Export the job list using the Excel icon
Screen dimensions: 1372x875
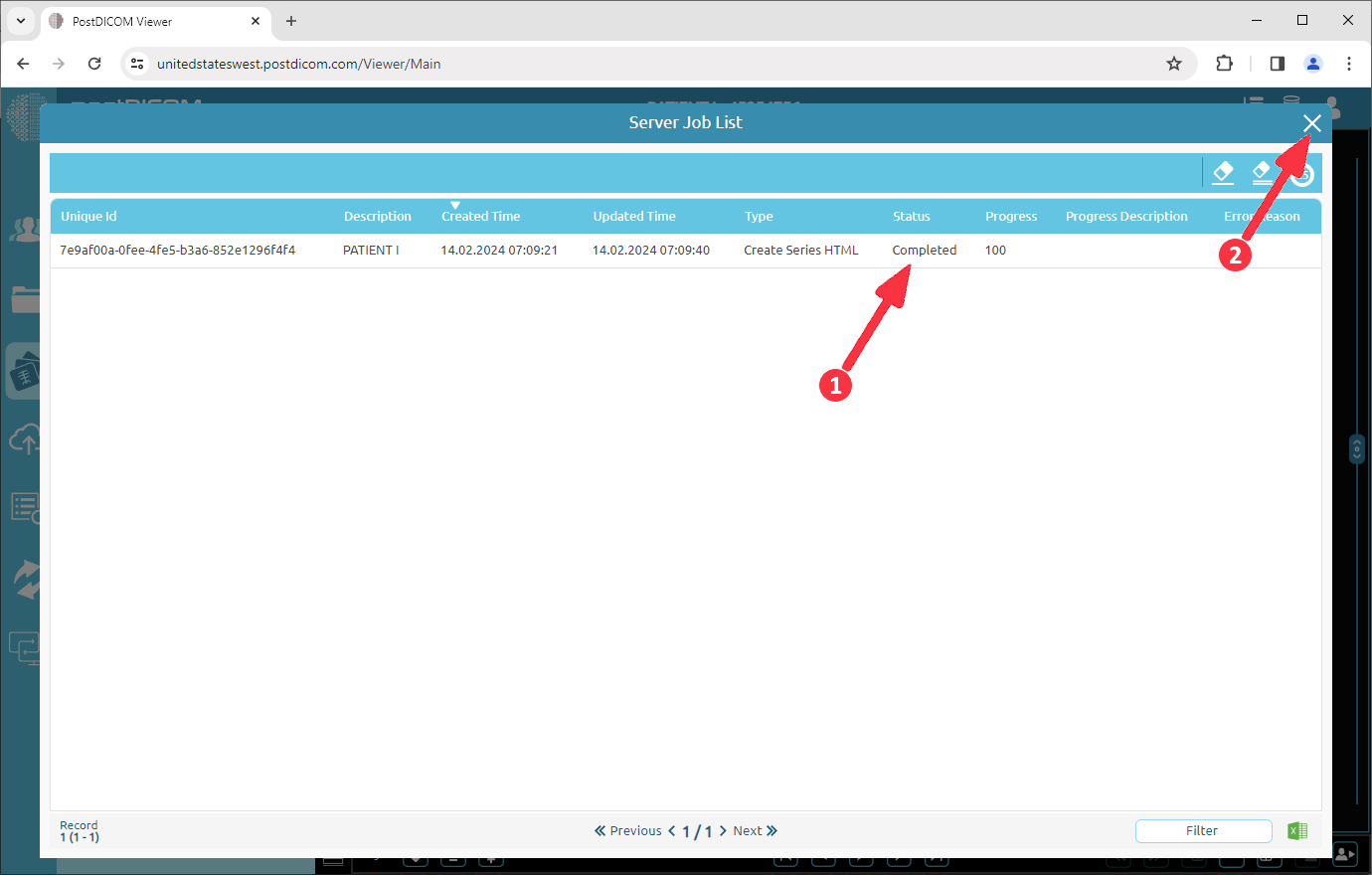1296,830
